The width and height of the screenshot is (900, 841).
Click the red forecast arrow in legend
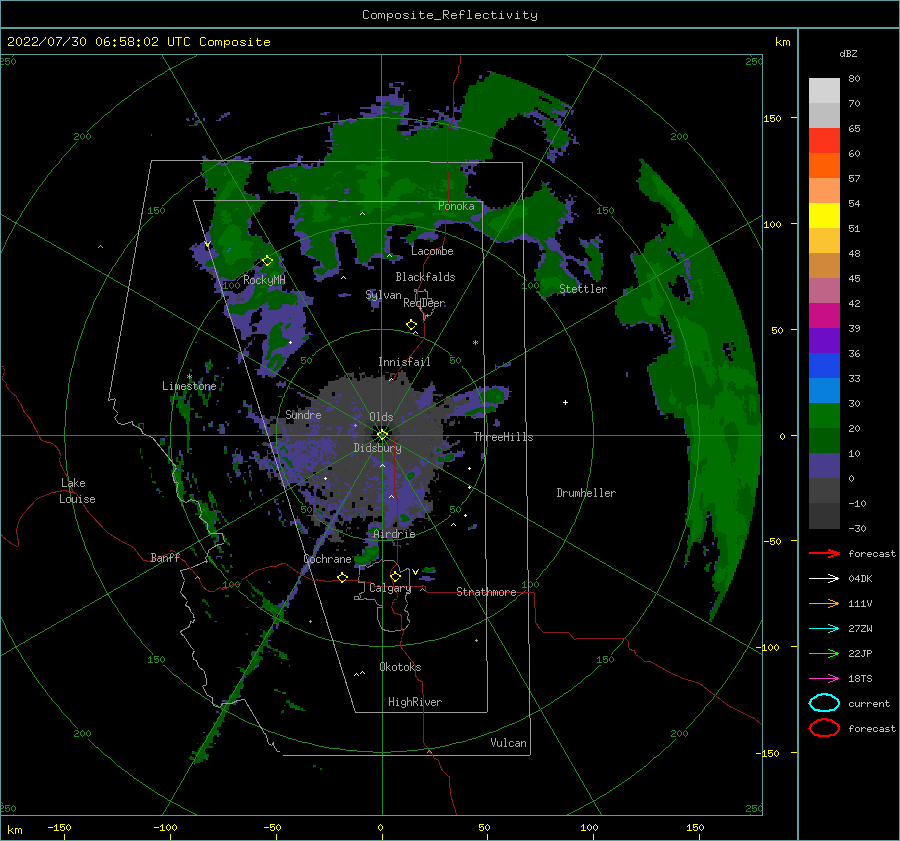pyautogui.click(x=824, y=553)
